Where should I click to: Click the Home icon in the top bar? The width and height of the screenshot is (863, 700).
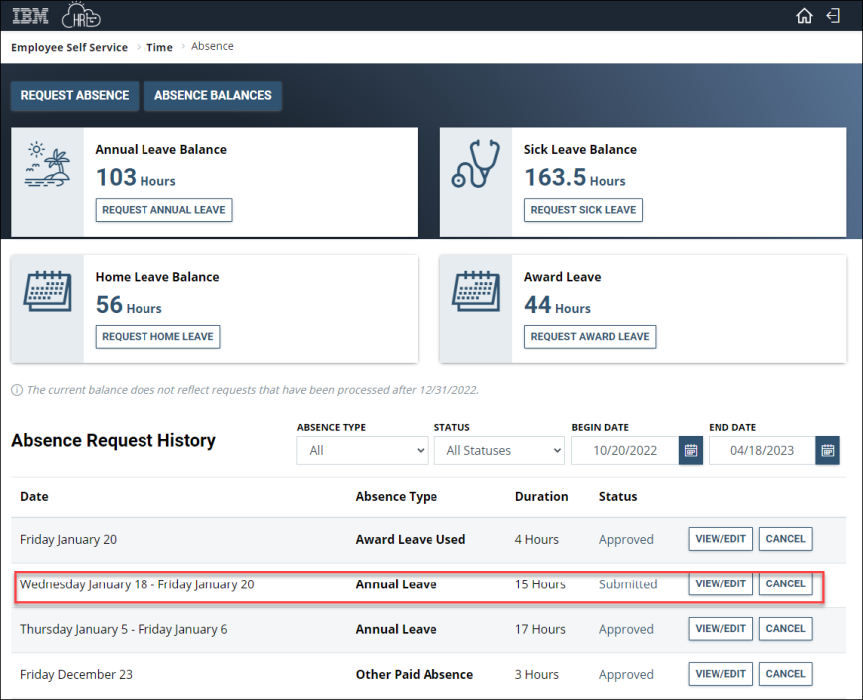(x=804, y=16)
